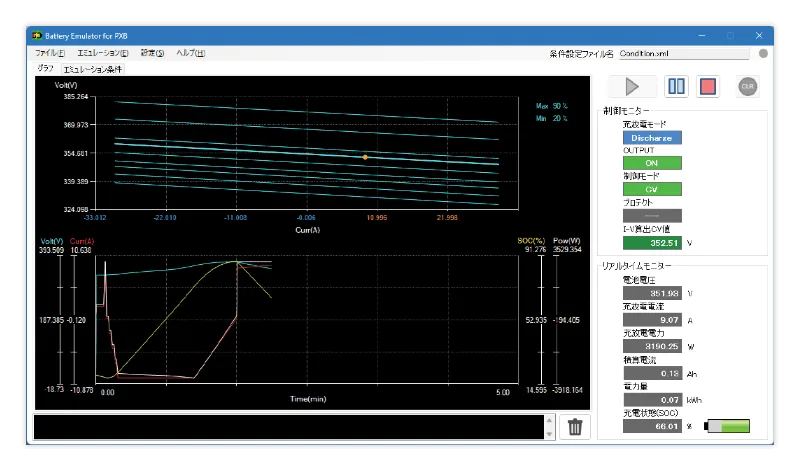Click the I-V calculated CV value 352.51
Screen dimensions: 800x470
(x=652, y=243)
